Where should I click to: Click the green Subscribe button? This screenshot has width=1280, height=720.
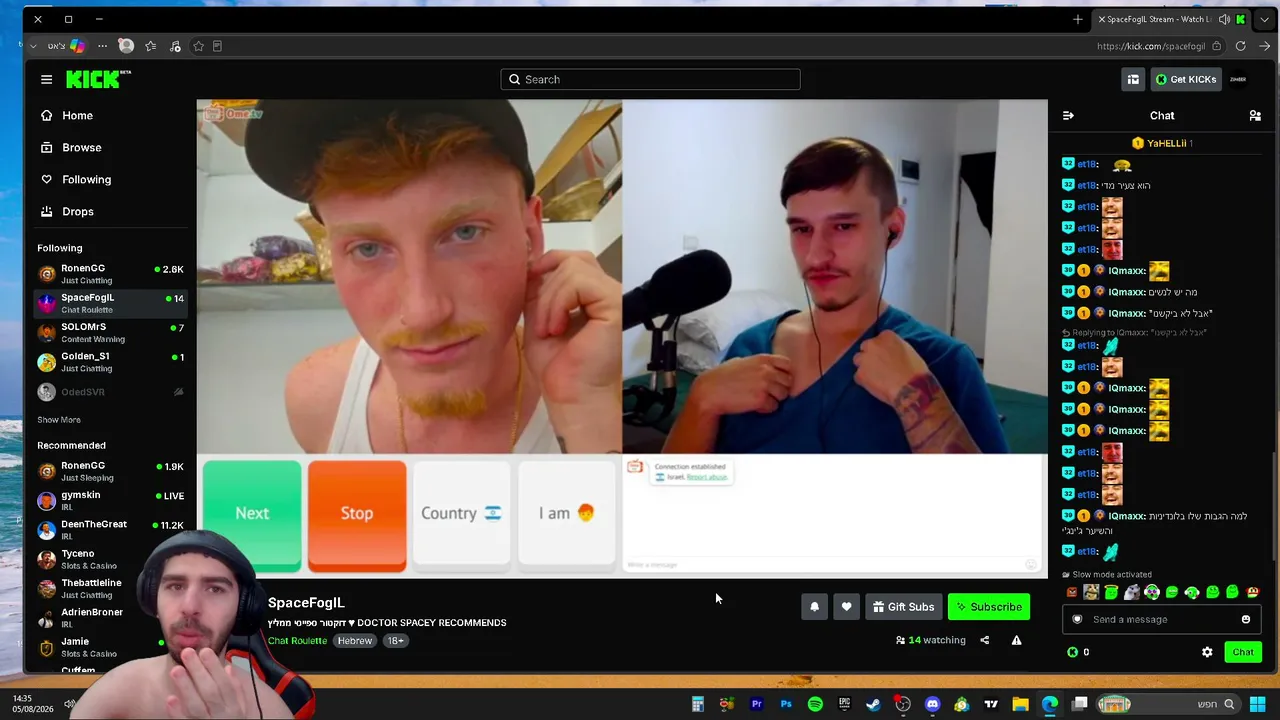pyautogui.click(x=989, y=607)
